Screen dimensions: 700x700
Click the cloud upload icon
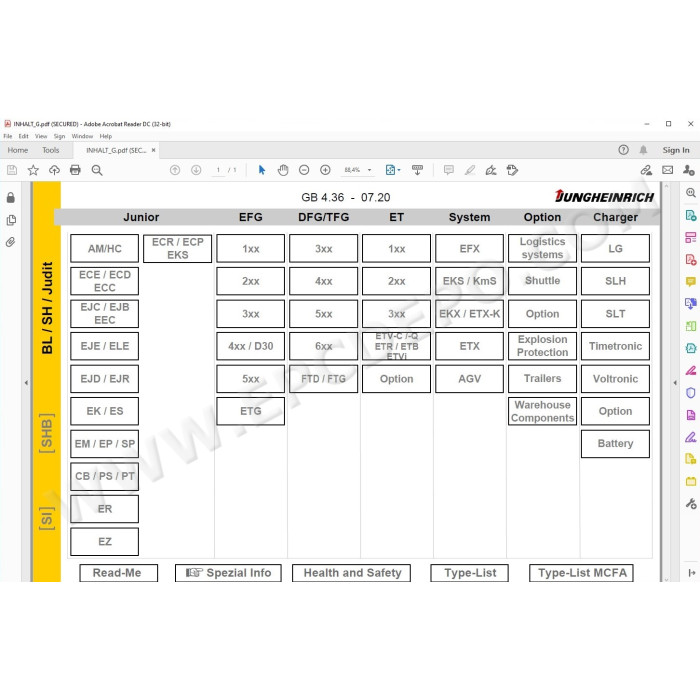[x=54, y=170]
